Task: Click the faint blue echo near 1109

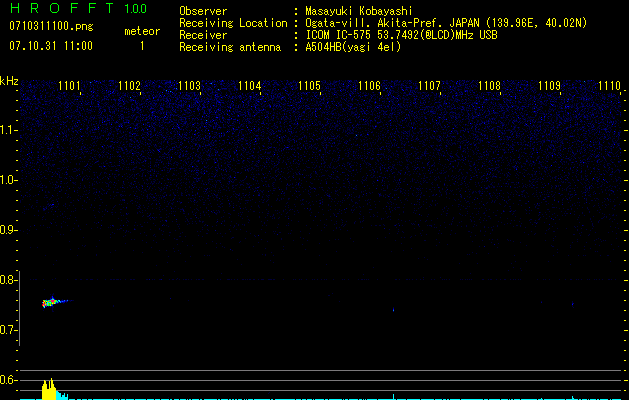Action: [572, 304]
